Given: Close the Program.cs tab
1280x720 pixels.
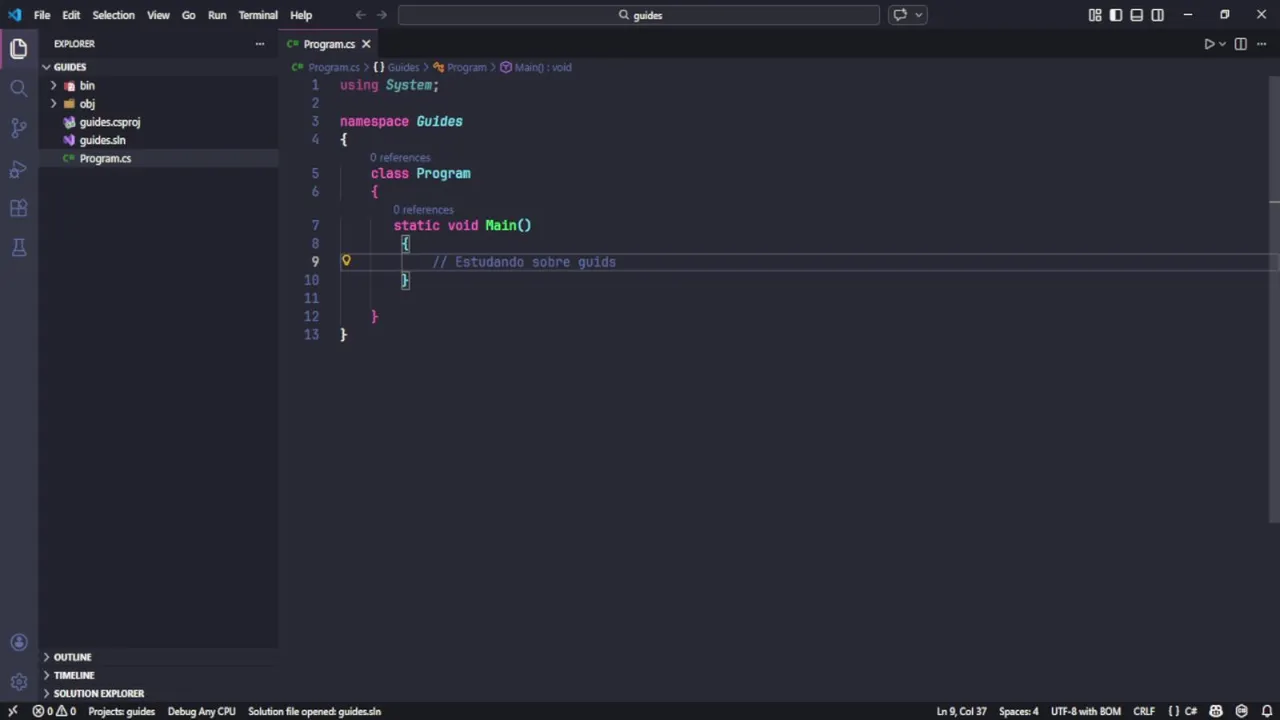Looking at the screenshot, I should (x=366, y=44).
